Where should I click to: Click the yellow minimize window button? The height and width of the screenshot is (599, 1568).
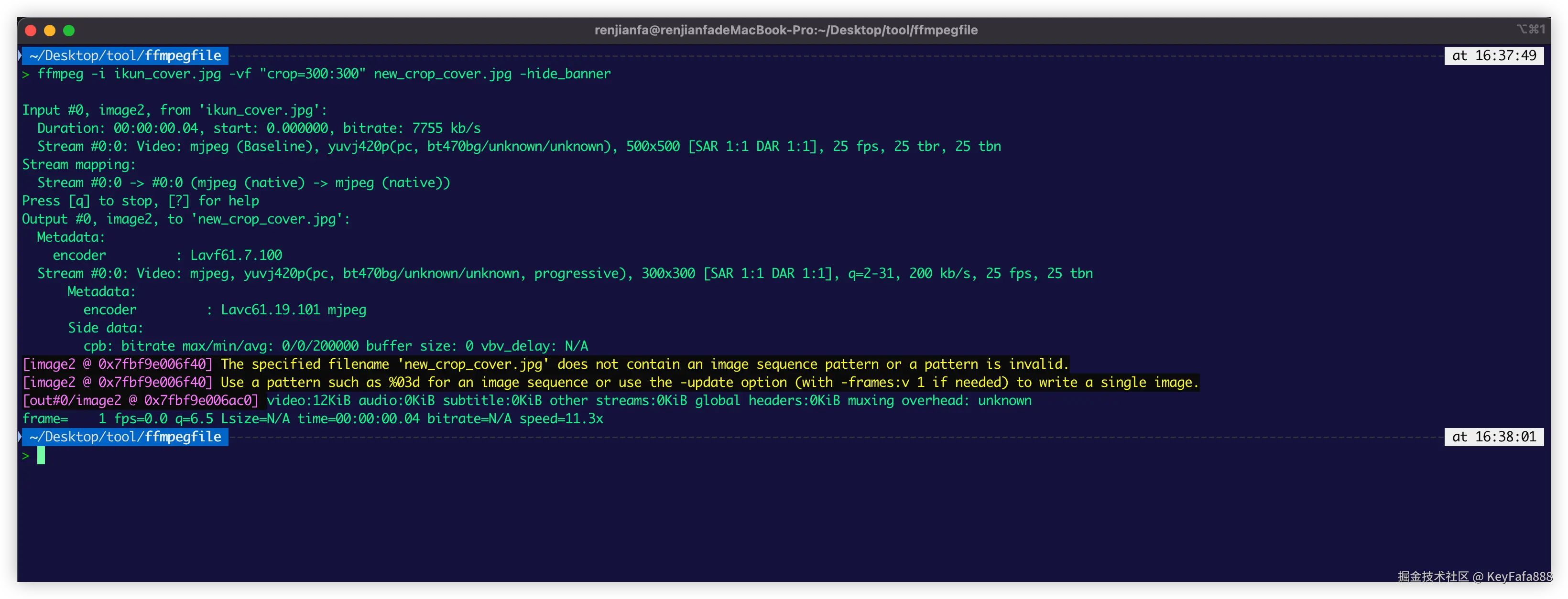pyautogui.click(x=50, y=31)
